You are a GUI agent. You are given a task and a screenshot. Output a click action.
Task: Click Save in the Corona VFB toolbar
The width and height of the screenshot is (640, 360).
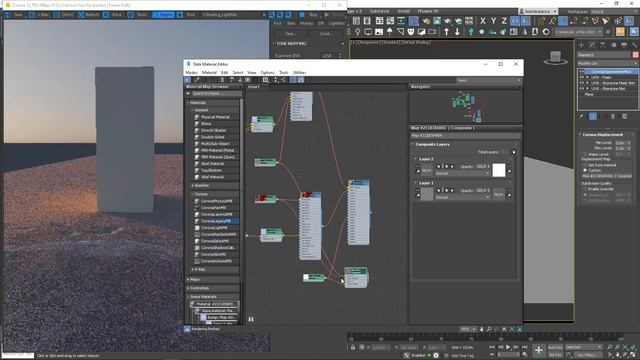click(15, 15)
